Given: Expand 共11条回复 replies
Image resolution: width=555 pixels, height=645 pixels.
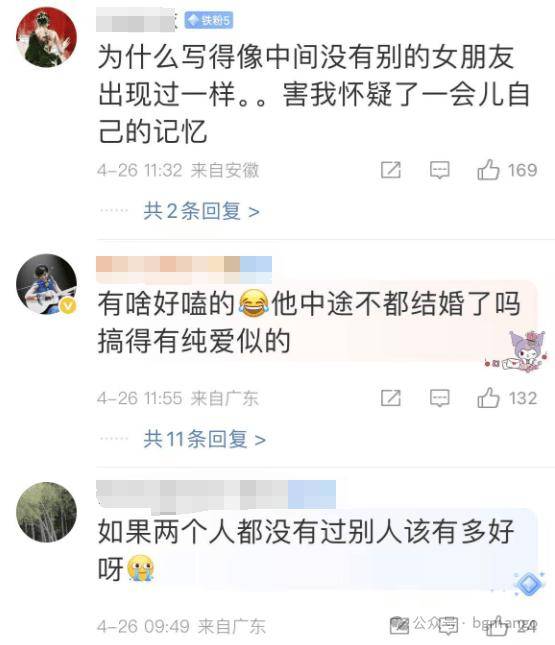Looking at the screenshot, I should click(204, 439).
